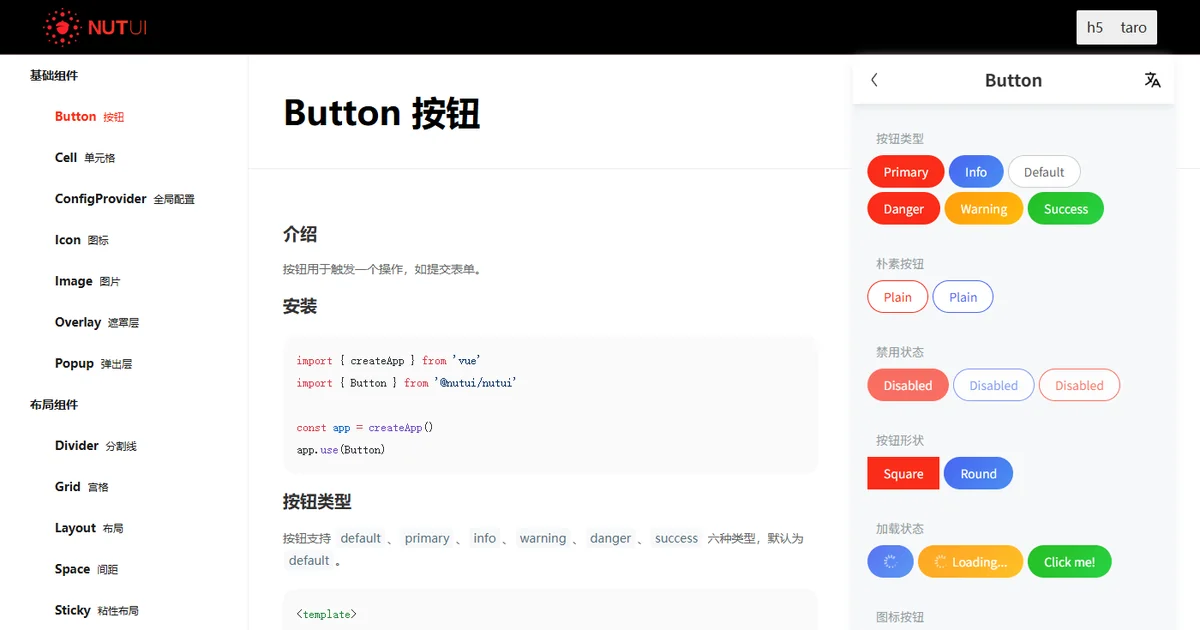Click the 'info' inline code tag

485,538
